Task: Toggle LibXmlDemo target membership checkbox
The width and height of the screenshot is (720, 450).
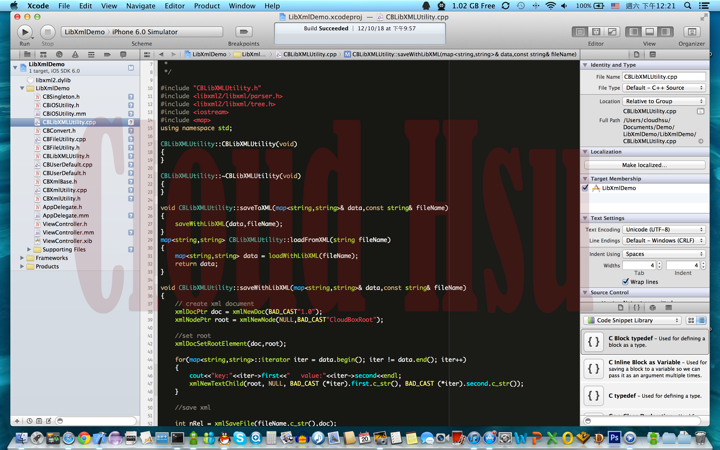Action: 585,188
